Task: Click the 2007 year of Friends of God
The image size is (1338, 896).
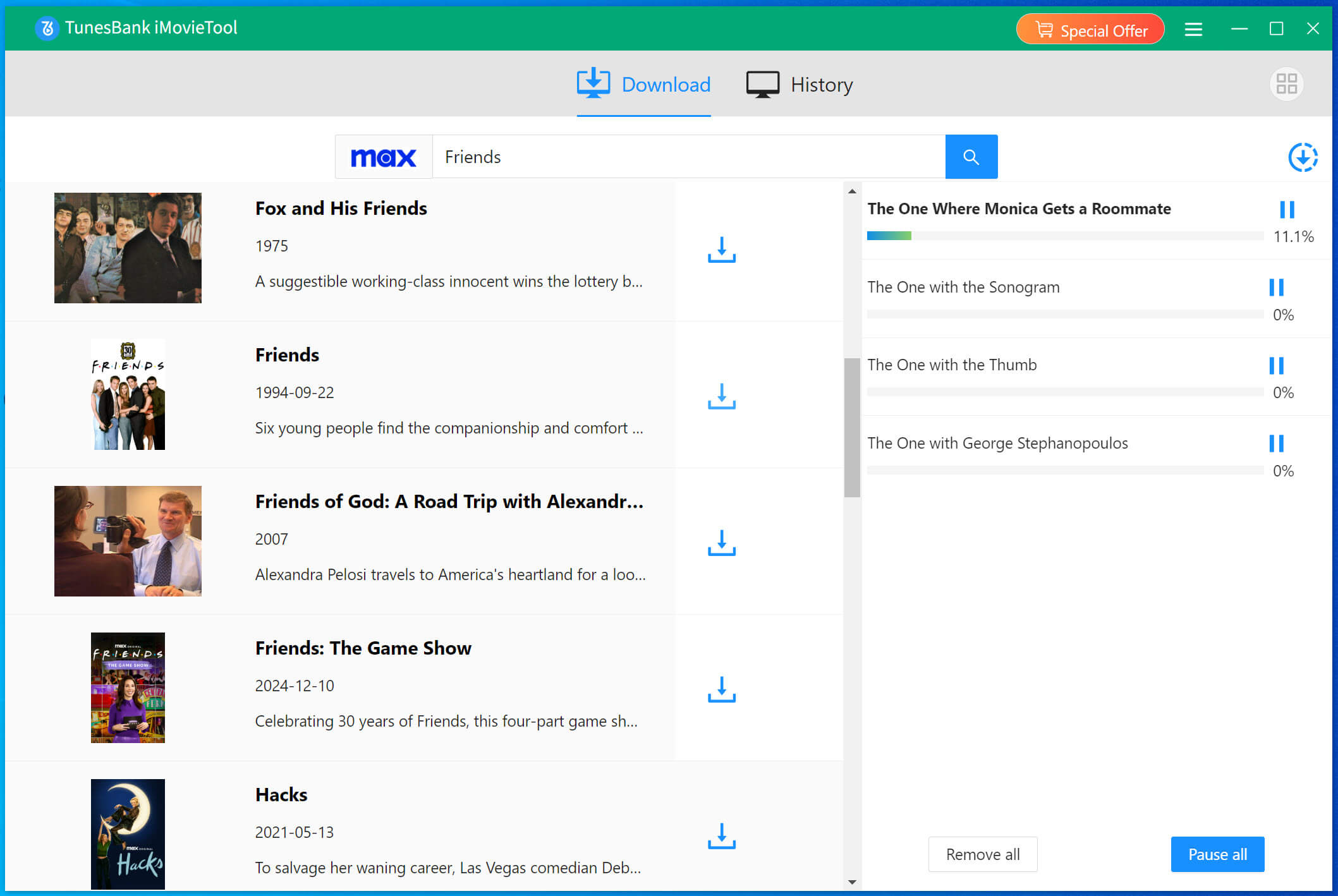Action: pyautogui.click(x=272, y=539)
